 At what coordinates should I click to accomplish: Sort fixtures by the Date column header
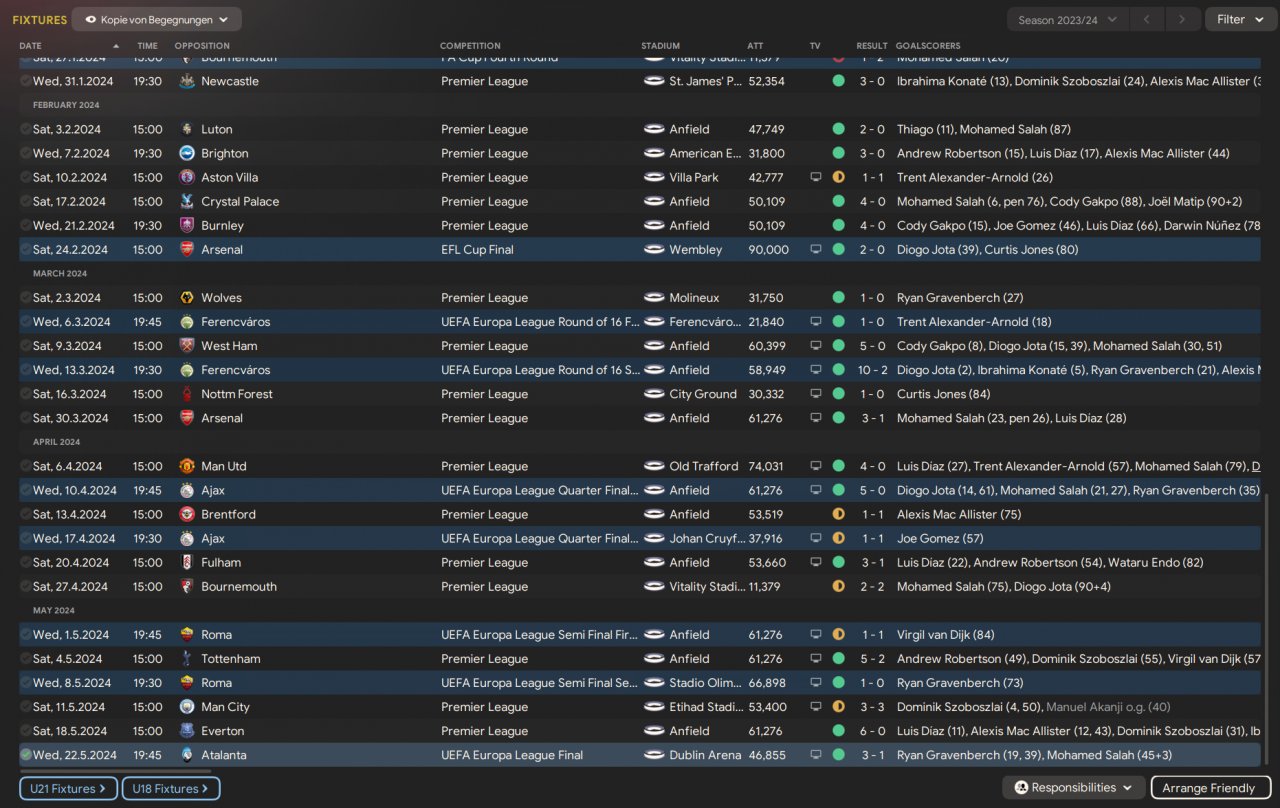[31, 46]
